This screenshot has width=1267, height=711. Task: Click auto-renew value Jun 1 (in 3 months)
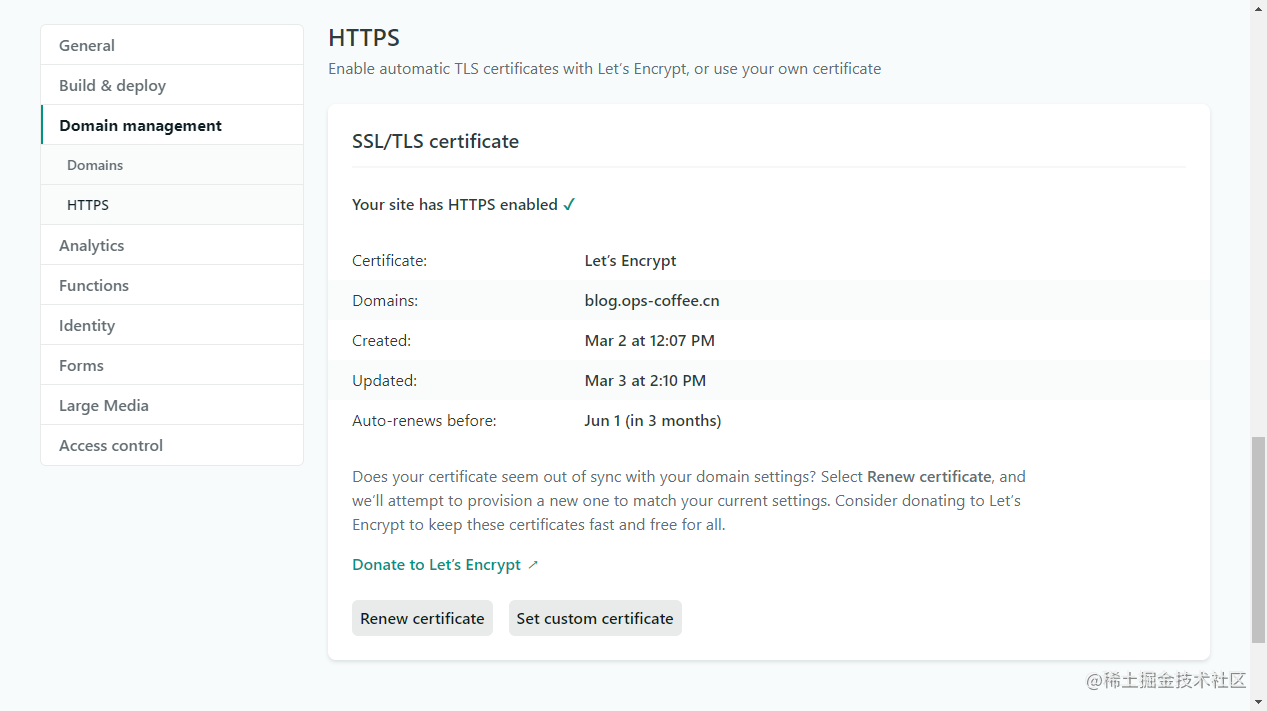point(653,420)
